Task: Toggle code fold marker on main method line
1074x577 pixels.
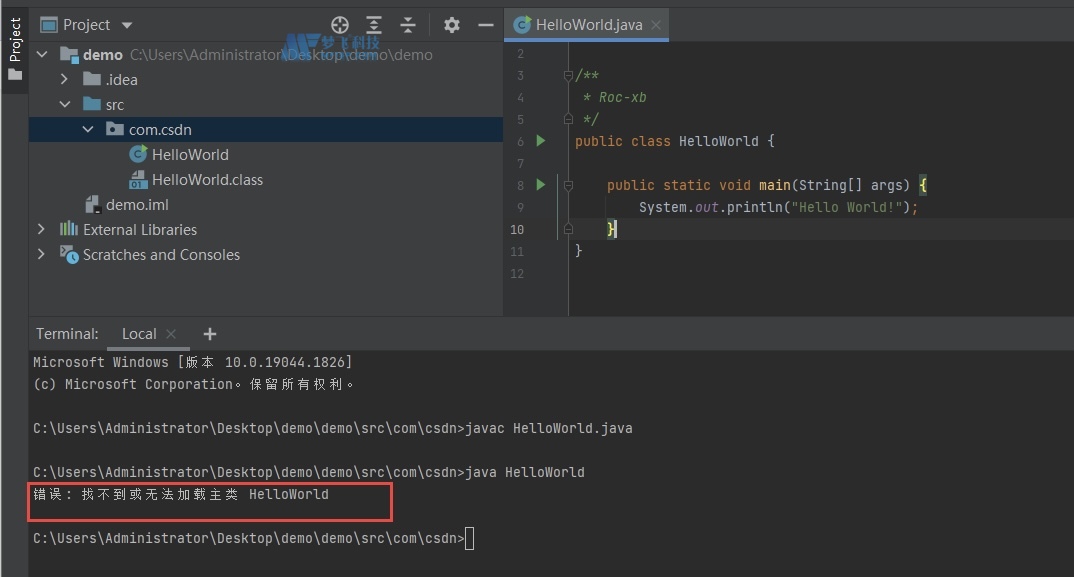Action: (x=568, y=185)
